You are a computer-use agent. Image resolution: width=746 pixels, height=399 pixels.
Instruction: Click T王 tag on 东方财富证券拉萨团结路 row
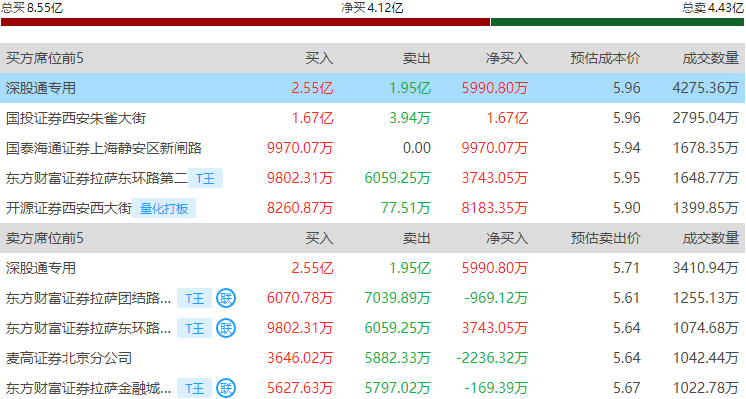pos(194,298)
